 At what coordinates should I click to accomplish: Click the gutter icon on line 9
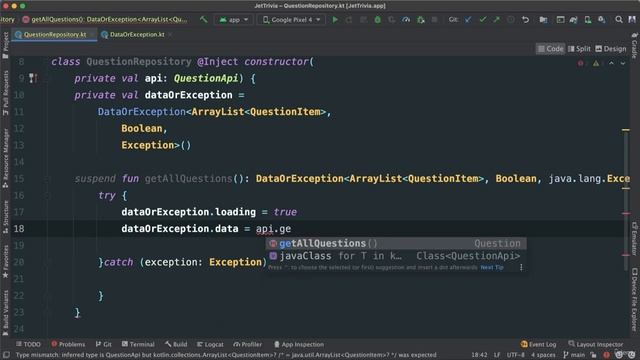33,78
